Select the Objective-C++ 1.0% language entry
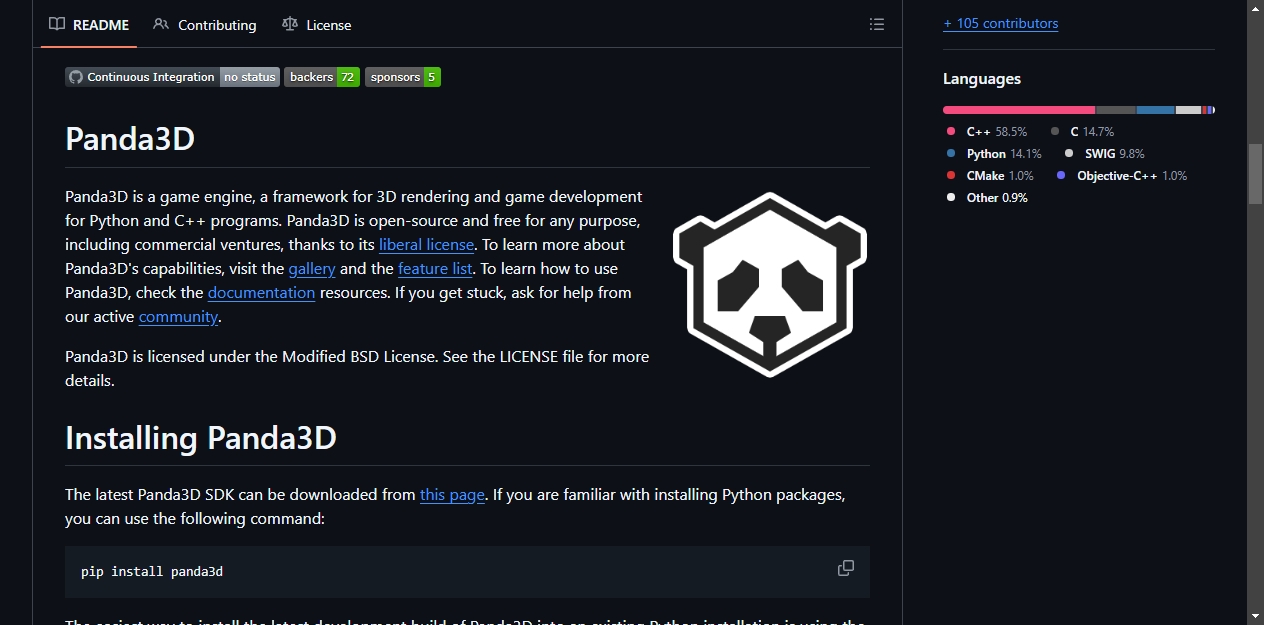This screenshot has width=1264, height=625. tap(1122, 175)
